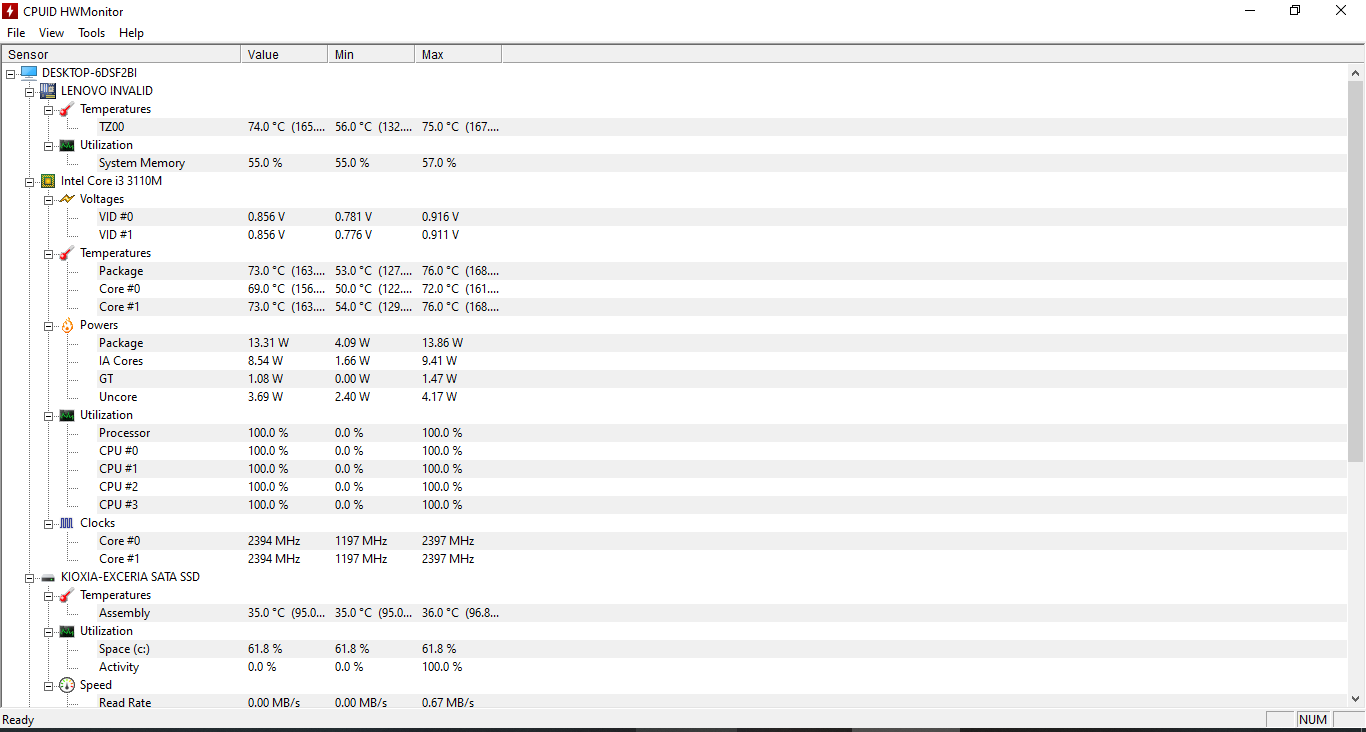Image resolution: width=1366 pixels, height=732 pixels.
Task: Click the thermometer icon under Intel Core i3
Action: (x=67, y=253)
